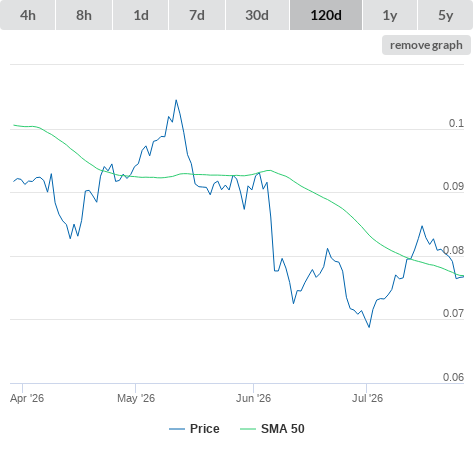The width and height of the screenshot is (474, 455).
Task: Toggle the Price series in legend
Action: point(204,429)
